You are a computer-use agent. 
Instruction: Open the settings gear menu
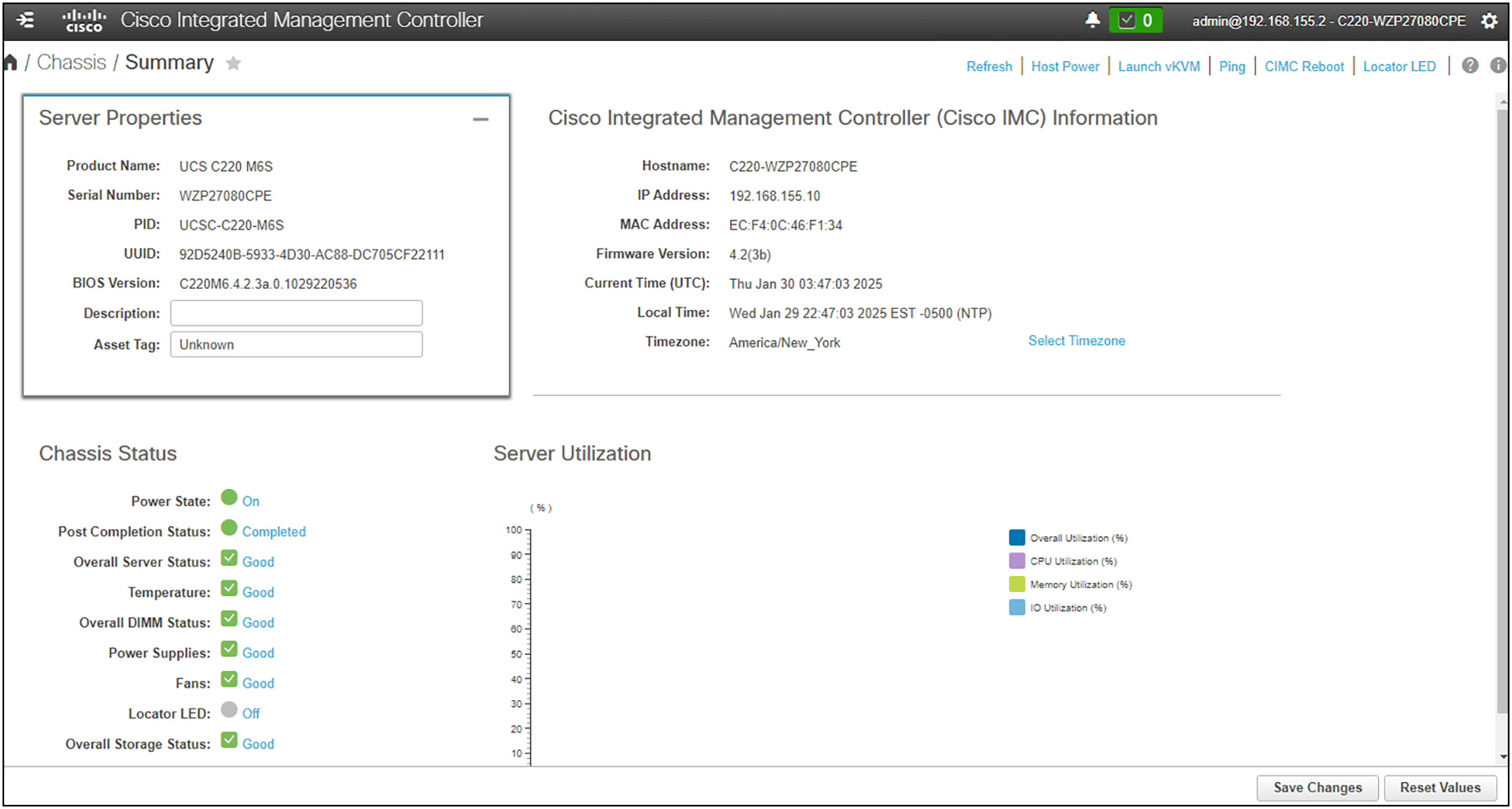(x=1489, y=21)
